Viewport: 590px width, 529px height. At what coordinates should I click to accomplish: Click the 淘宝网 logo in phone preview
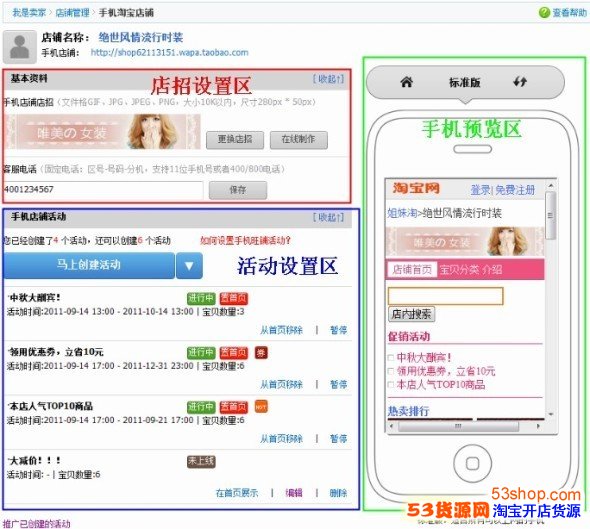pos(416,188)
